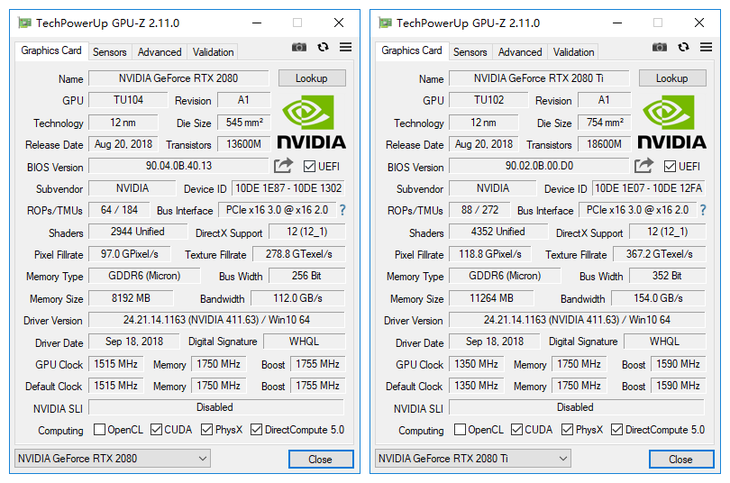Toggle OpenCL checkbox in RTX 2080 window
The width and height of the screenshot is (730, 483).
[99, 429]
